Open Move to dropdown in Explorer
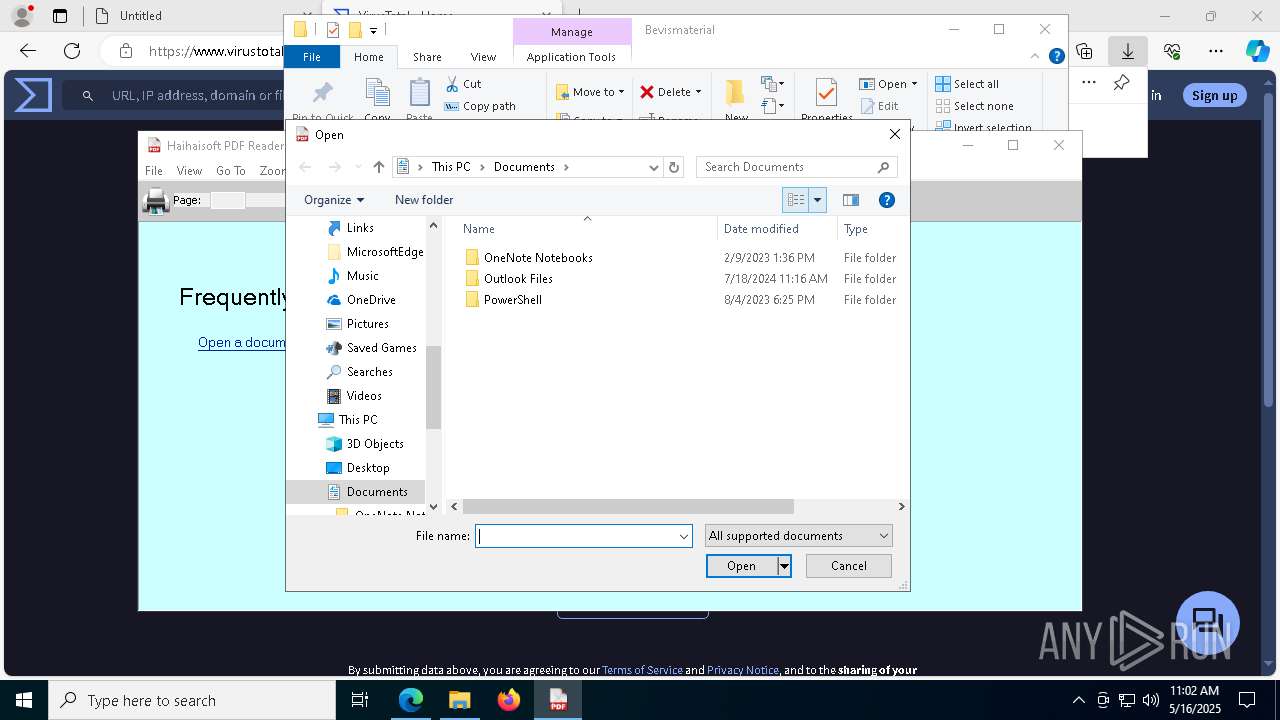The image size is (1280, 720). tap(590, 92)
